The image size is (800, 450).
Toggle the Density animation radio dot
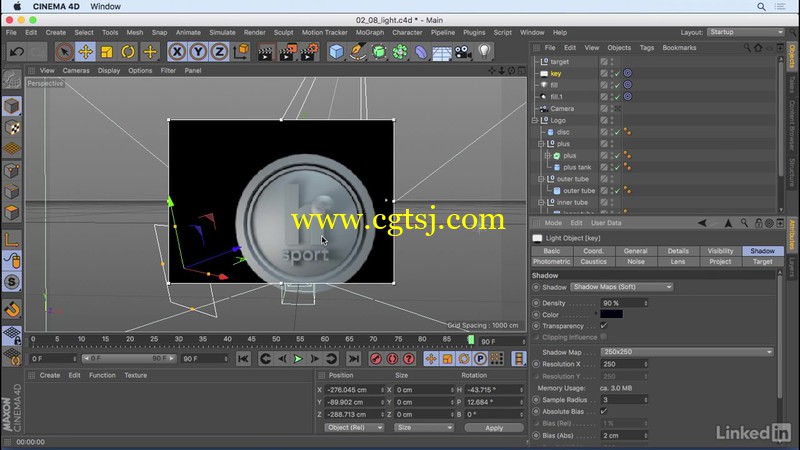point(536,303)
